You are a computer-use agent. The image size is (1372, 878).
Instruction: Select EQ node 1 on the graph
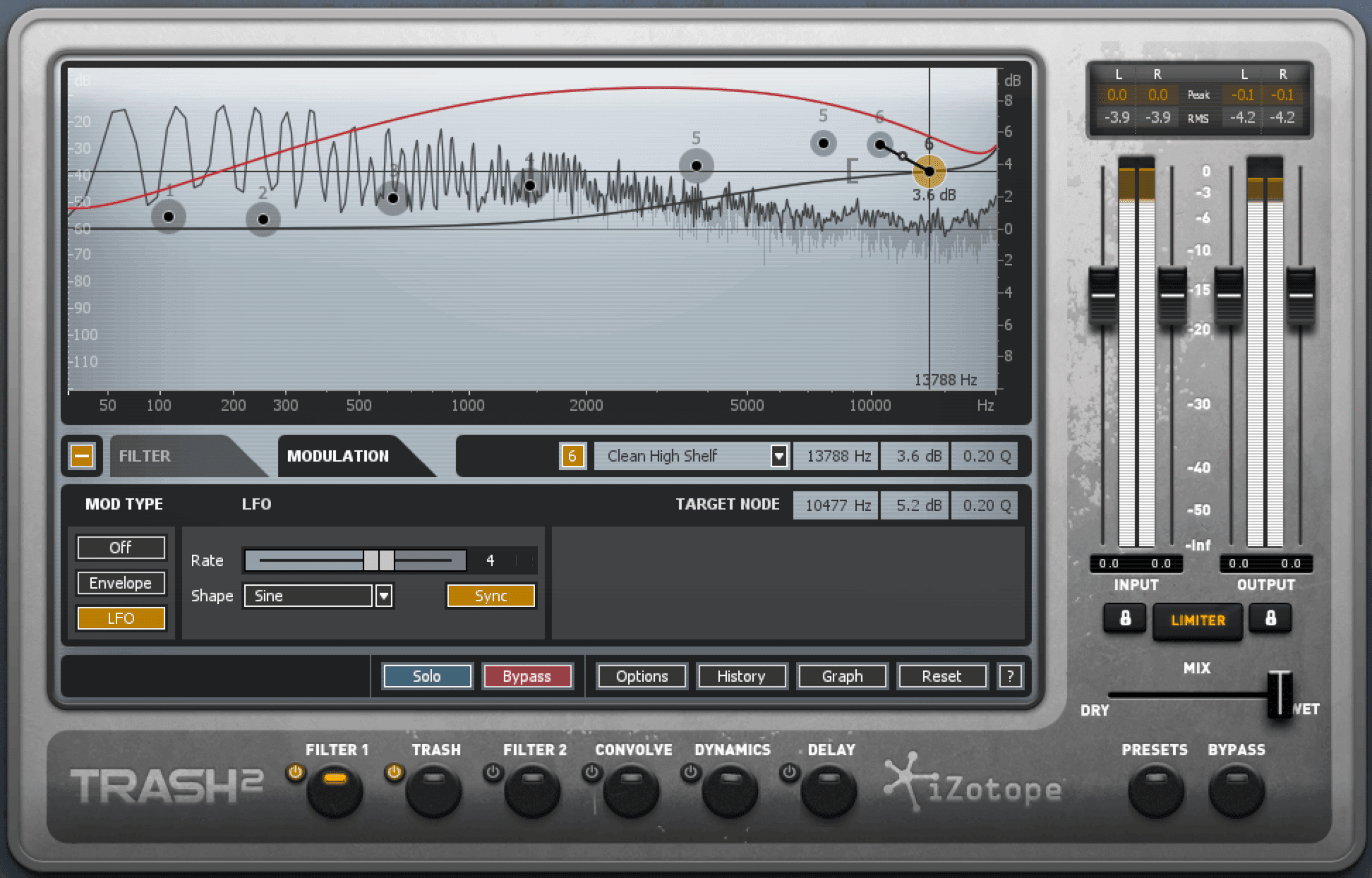tap(169, 217)
